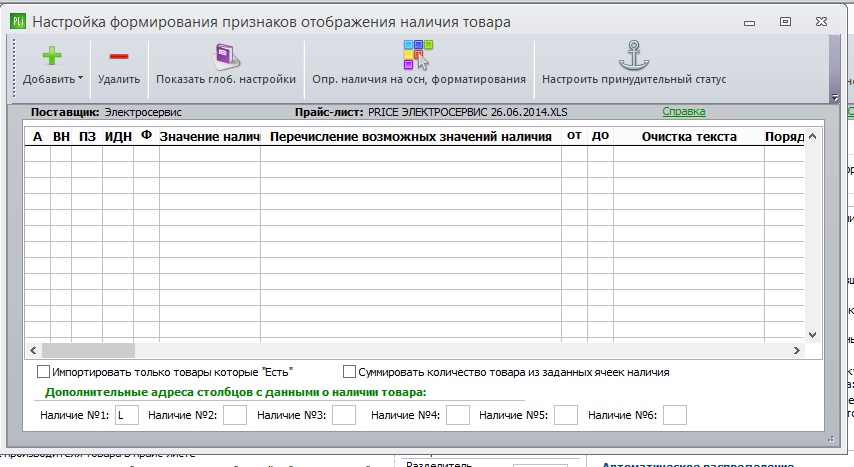Click the Наличие №2 input field

coord(235,415)
